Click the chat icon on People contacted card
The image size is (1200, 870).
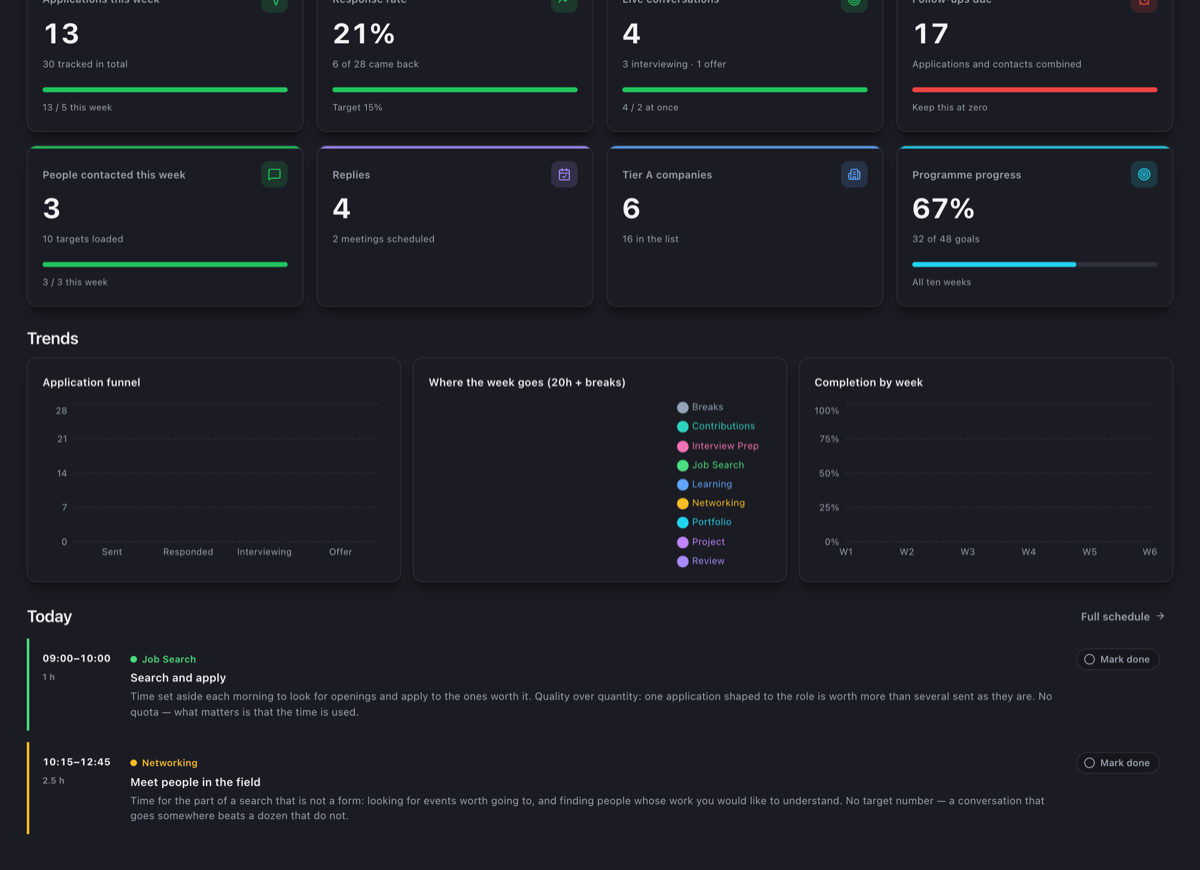coord(274,175)
